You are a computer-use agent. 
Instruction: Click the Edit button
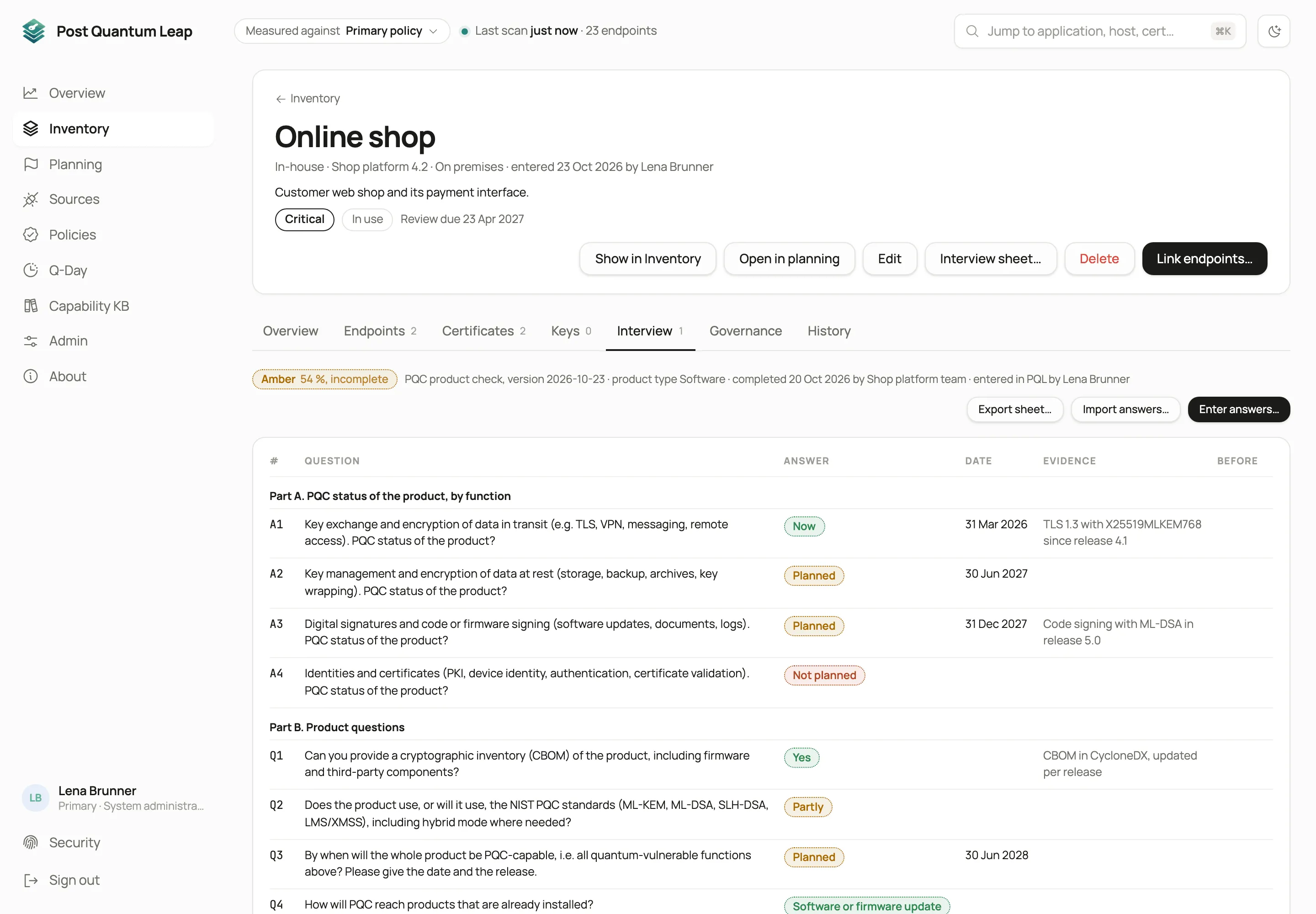point(889,259)
